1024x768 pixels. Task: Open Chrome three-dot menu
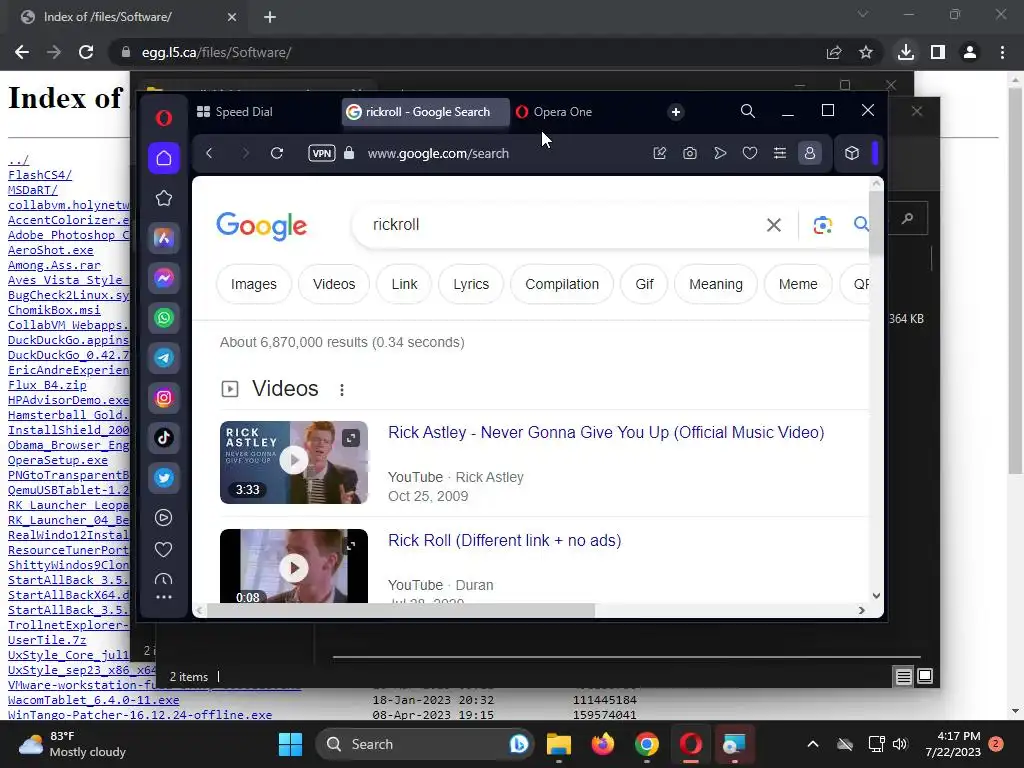pyautogui.click(x=1002, y=52)
